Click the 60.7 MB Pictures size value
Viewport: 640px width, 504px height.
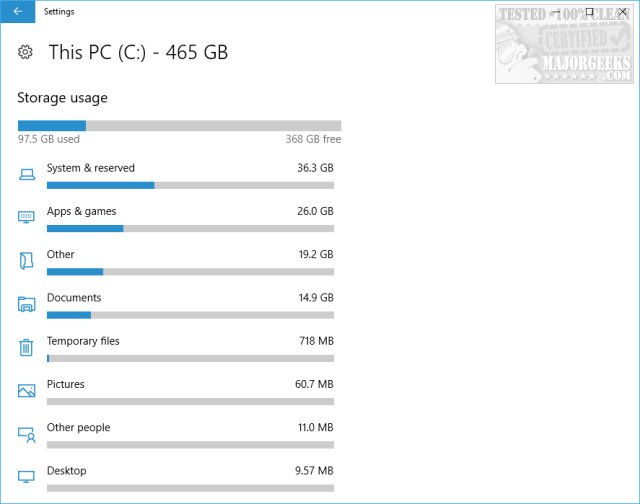315,384
